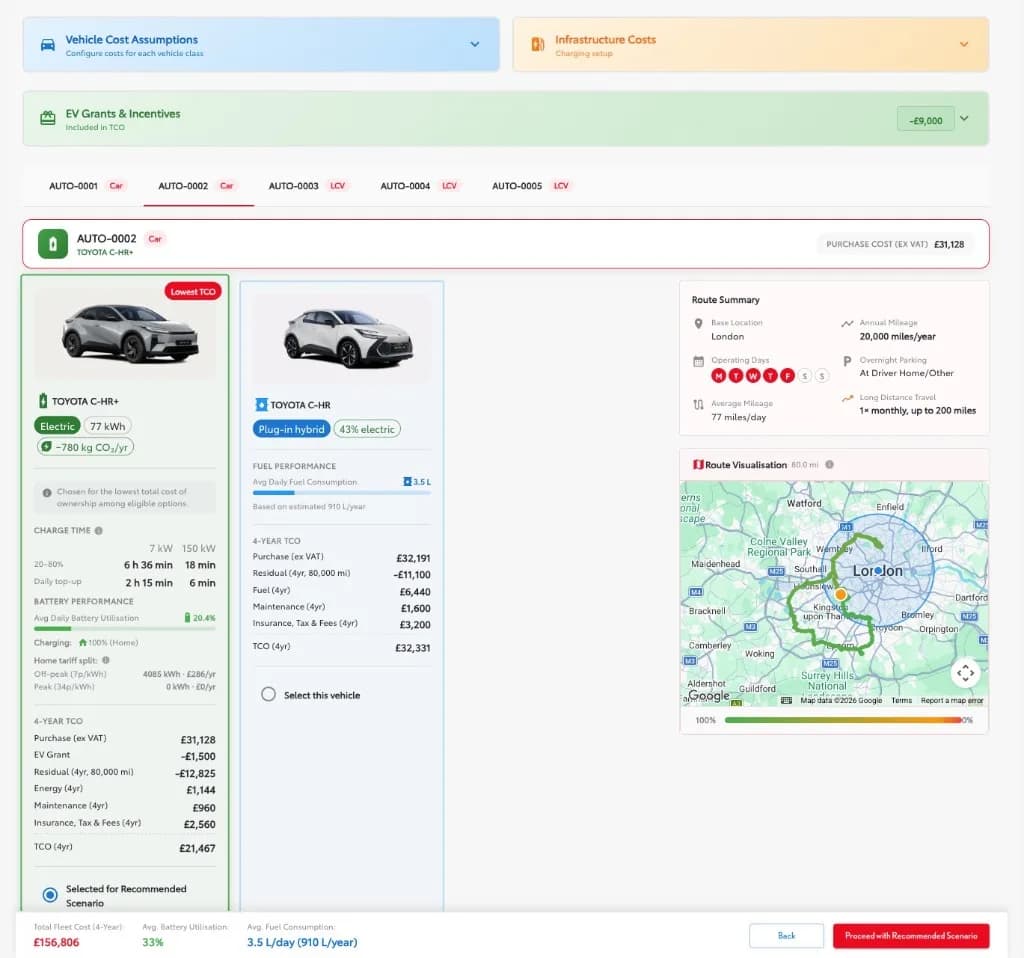Open the AUTO-0001 Car tab
1024x958 pixels.
point(87,186)
